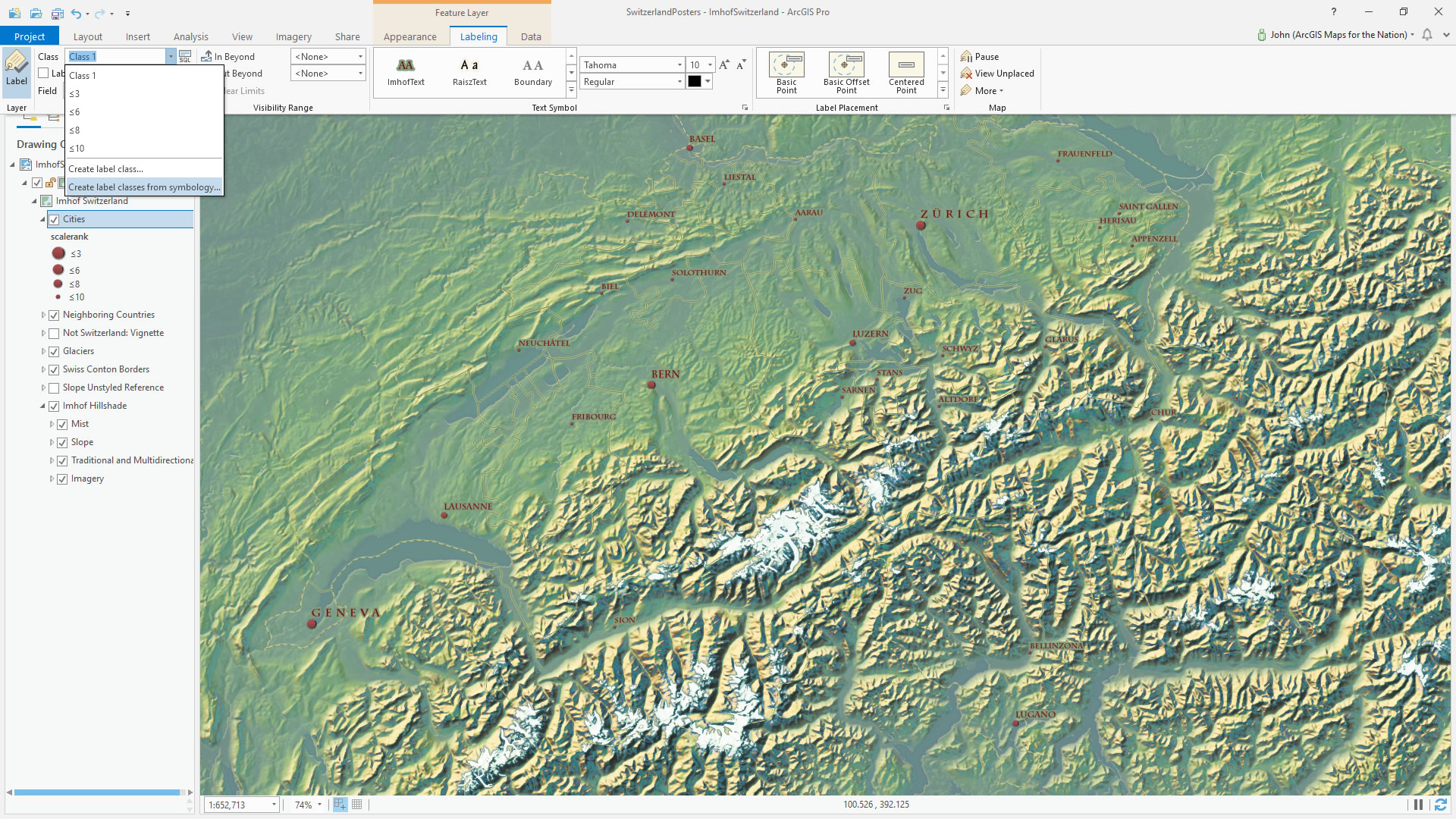Image resolution: width=1456 pixels, height=819 pixels.
Task: Apply the Boundary text symbol
Action: coord(533,72)
